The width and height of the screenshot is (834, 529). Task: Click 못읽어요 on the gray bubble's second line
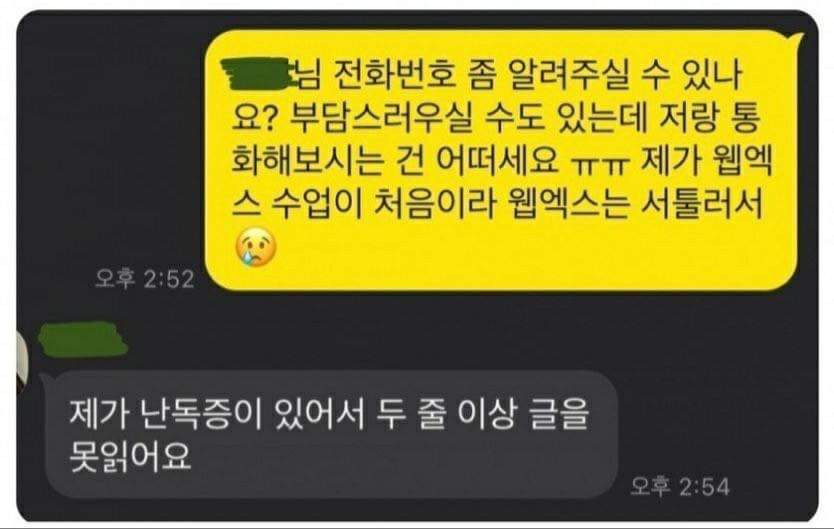coord(131,456)
